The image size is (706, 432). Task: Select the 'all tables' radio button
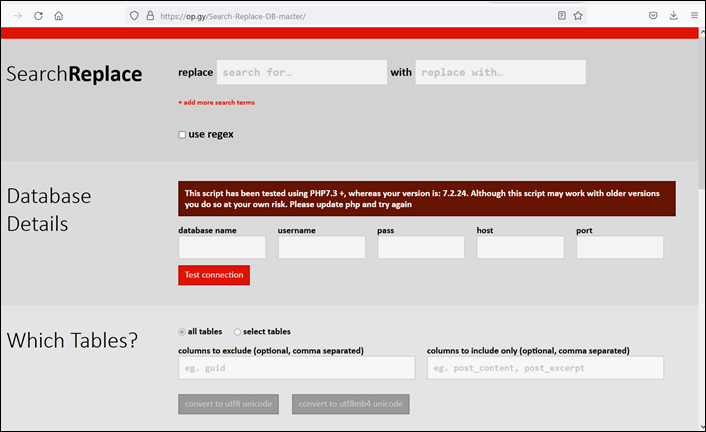pos(182,332)
